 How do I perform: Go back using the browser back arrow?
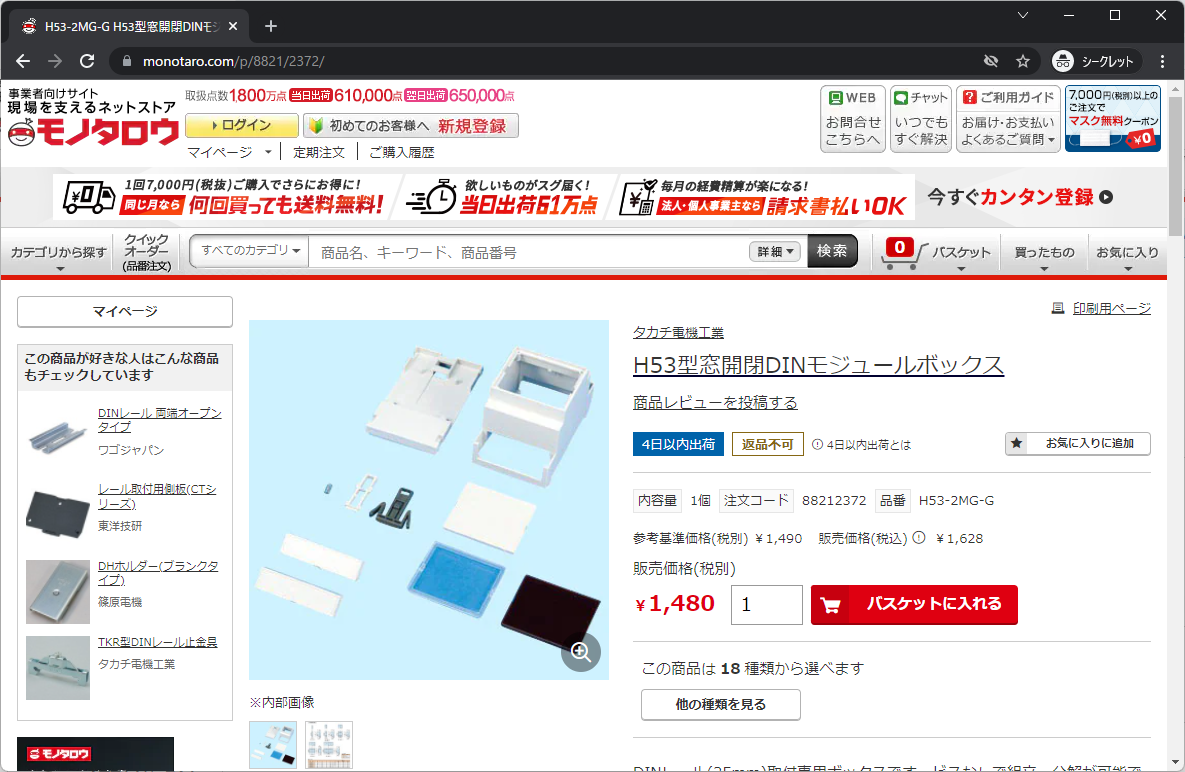click(23, 61)
